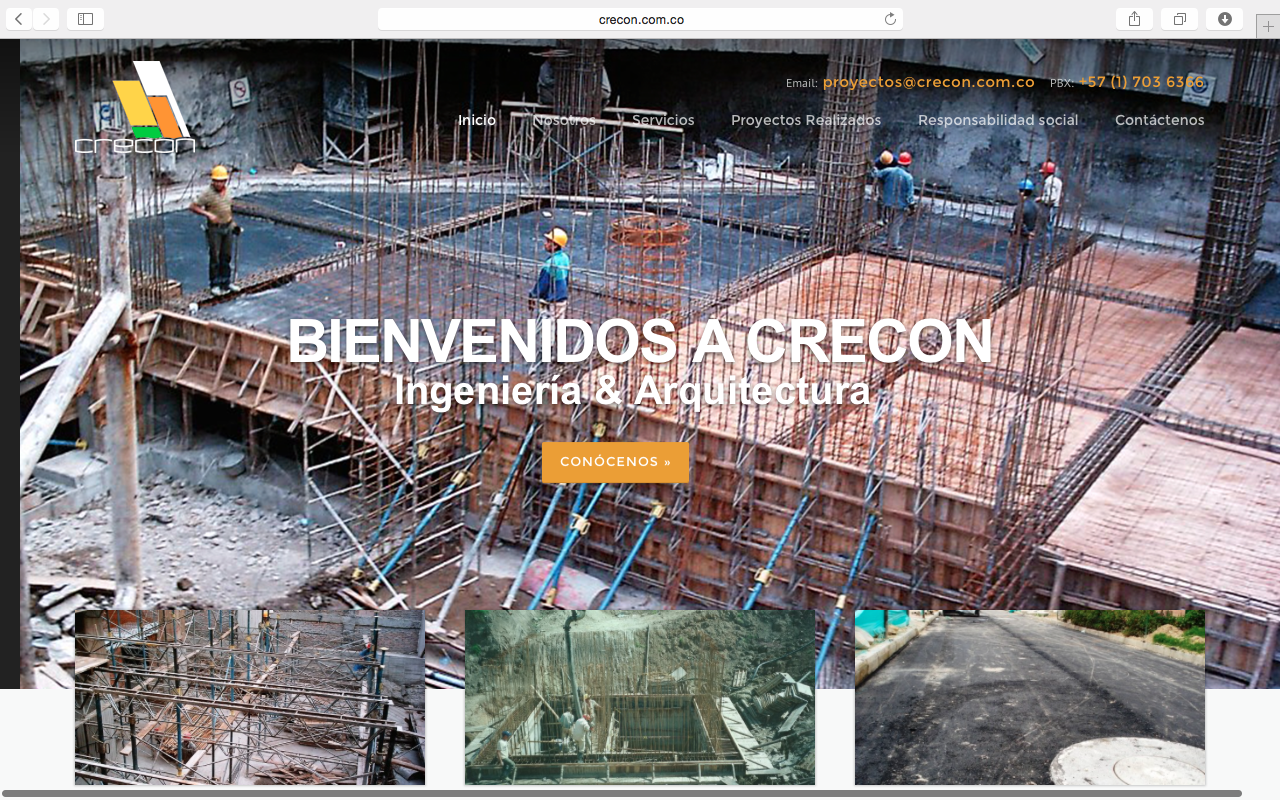This screenshot has width=1280, height=800.
Task: Open the Nosotros menu item
Action: (x=564, y=120)
